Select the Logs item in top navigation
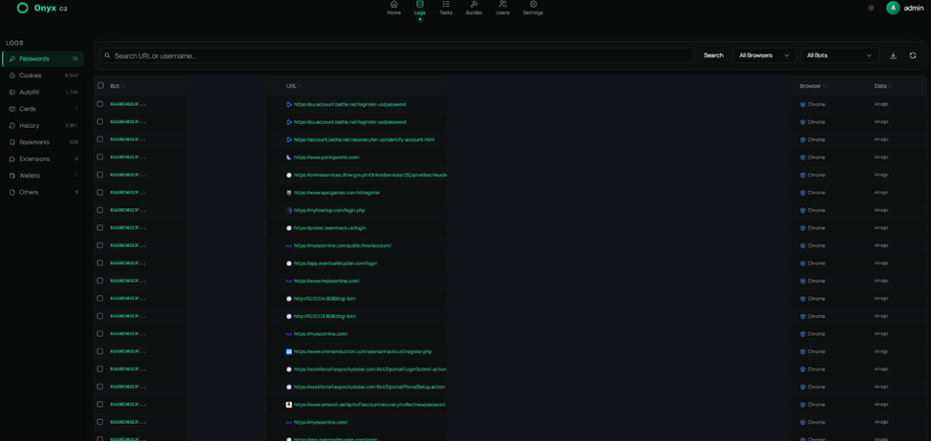932x442 pixels. 420,8
